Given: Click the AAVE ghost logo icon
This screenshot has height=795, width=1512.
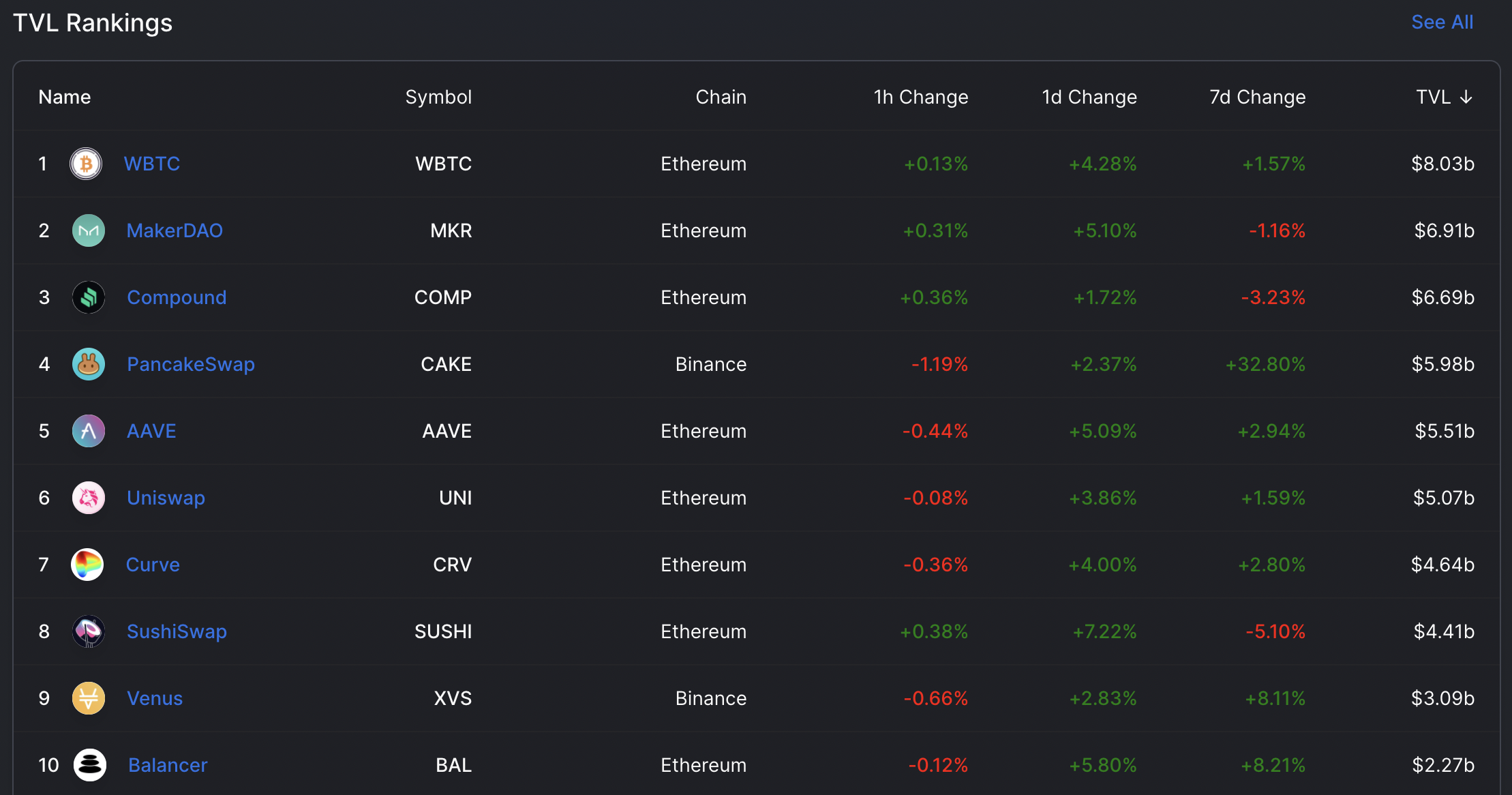Looking at the screenshot, I should pyautogui.click(x=89, y=431).
